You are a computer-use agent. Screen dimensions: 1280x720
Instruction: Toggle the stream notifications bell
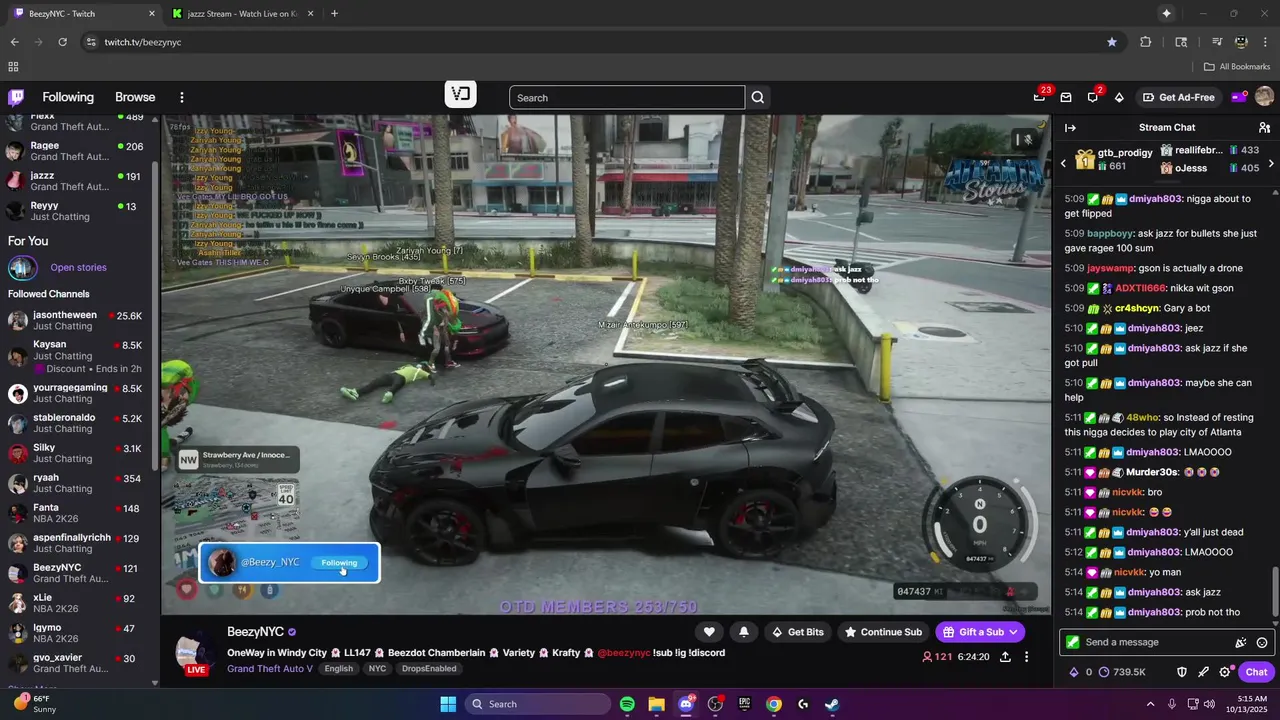[x=743, y=632]
